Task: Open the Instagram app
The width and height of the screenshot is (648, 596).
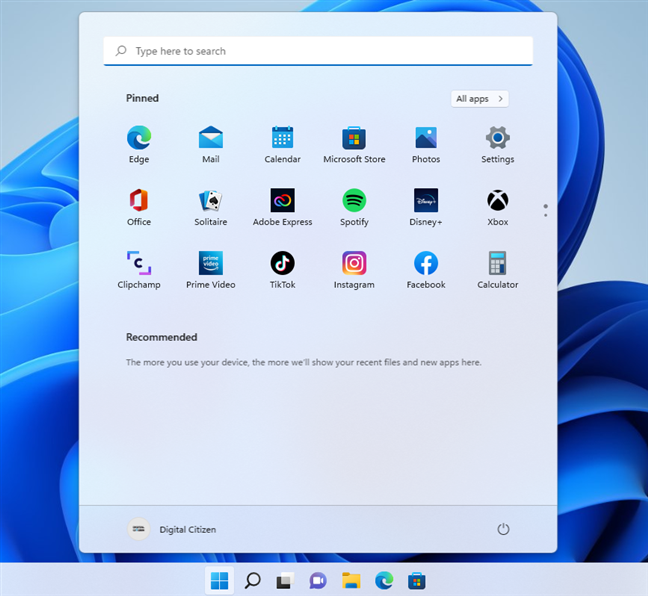Action: pos(354,270)
